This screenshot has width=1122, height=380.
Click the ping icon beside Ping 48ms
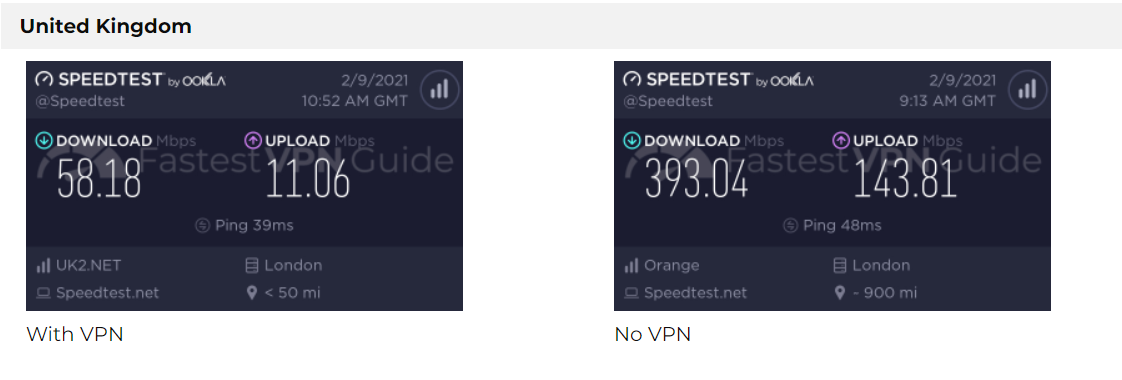(x=791, y=226)
